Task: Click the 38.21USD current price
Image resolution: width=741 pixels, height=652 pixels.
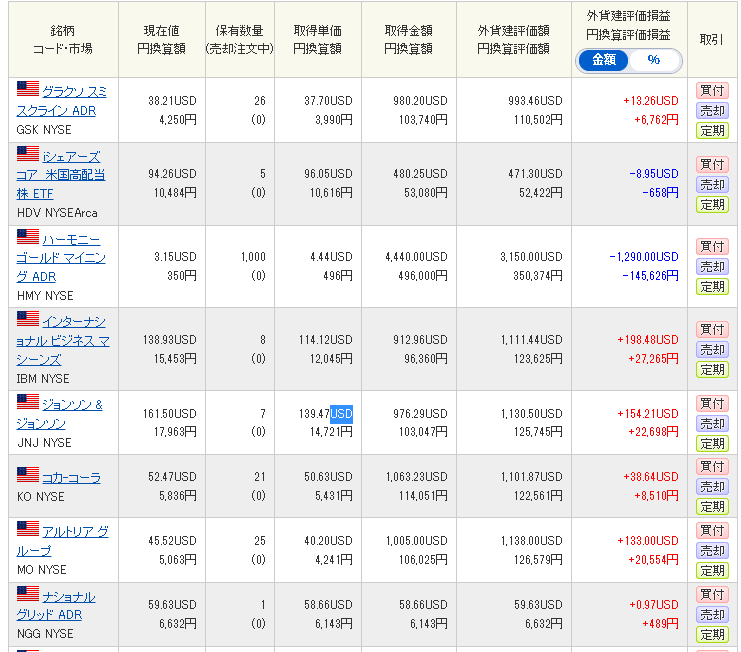Action: tap(172, 101)
